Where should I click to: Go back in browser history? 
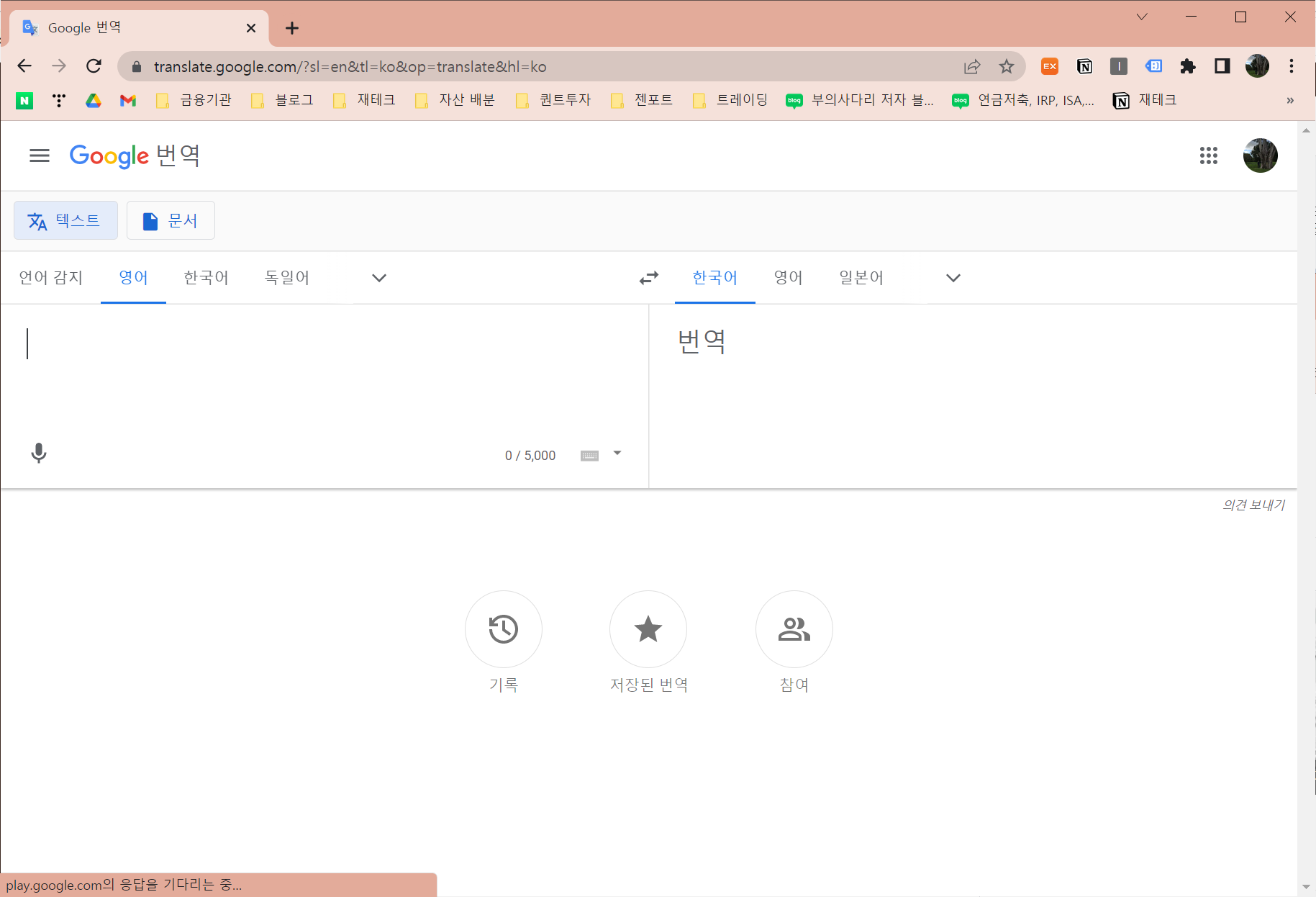coord(24,66)
